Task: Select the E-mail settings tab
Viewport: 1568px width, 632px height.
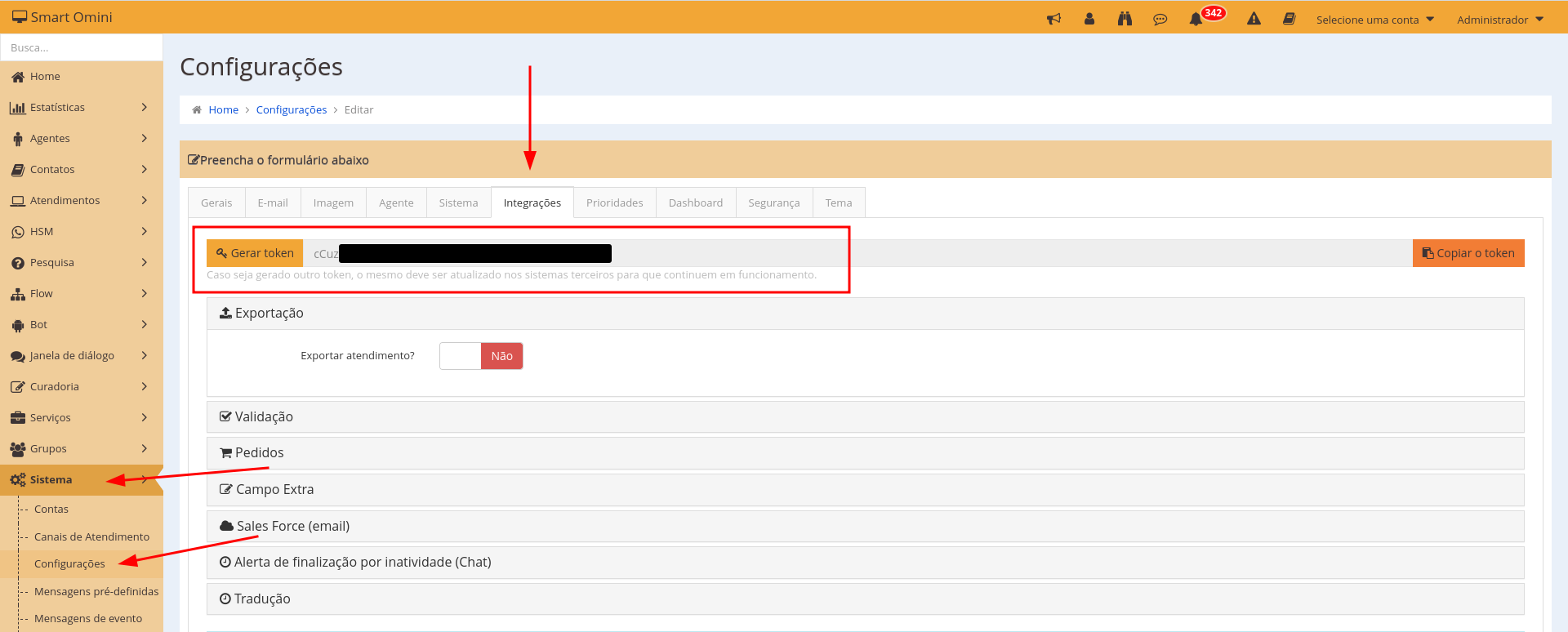Action: (x=273, y=203)
